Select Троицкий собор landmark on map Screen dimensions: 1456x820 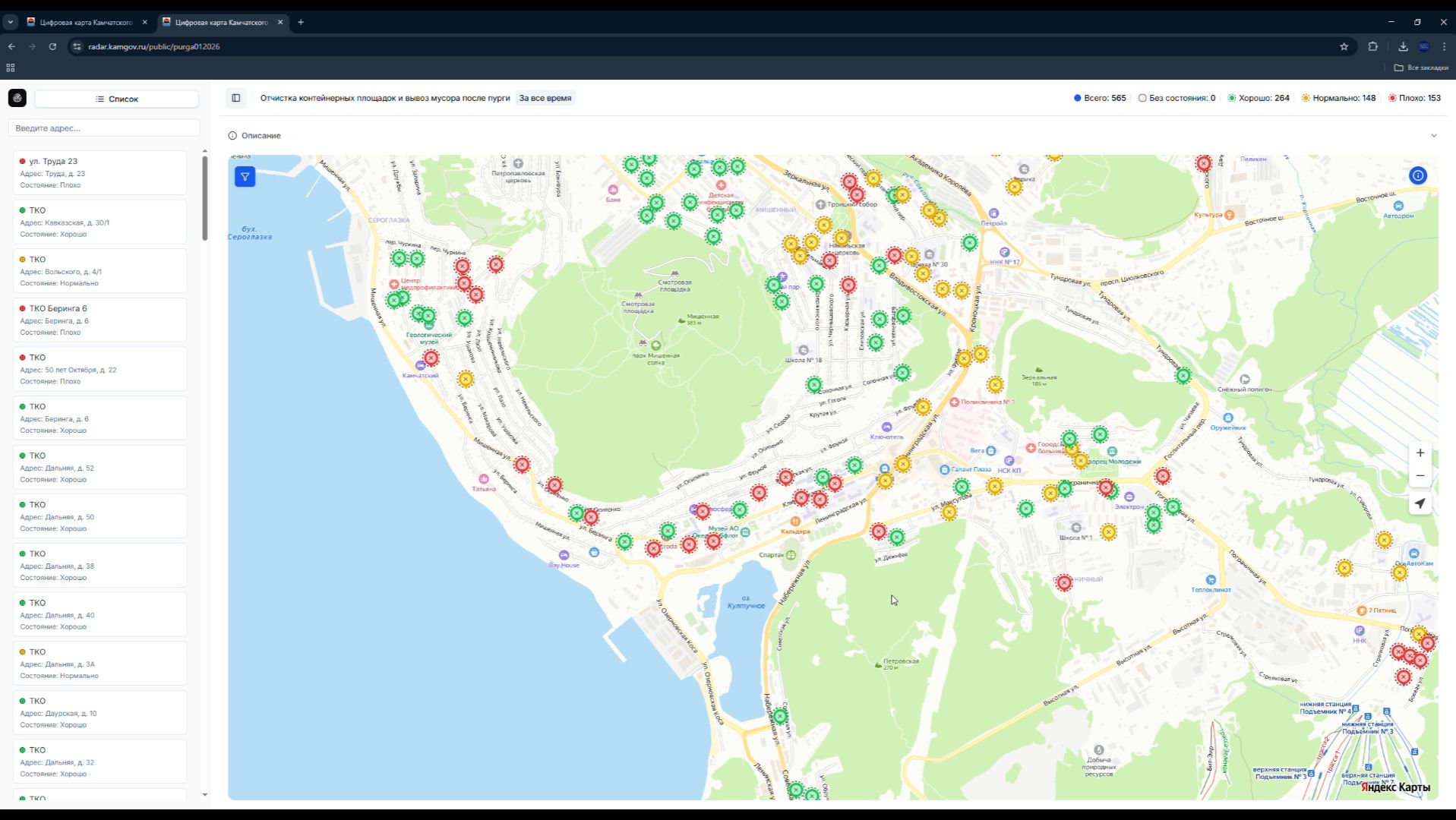[x=820, y=204]
